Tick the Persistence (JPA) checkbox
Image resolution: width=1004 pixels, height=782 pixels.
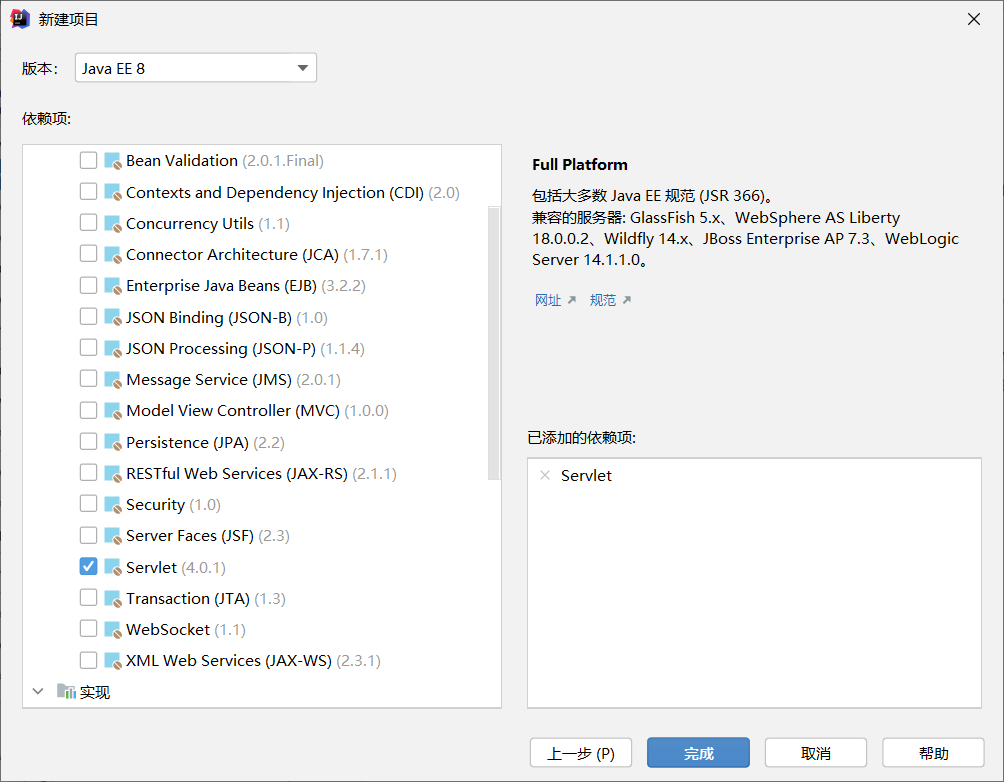[88, 441]
